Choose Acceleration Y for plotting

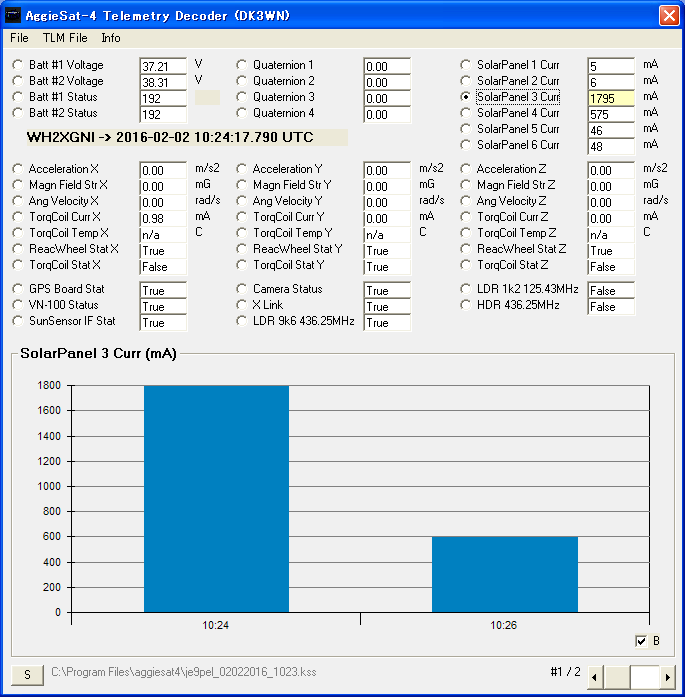[x=242, y=169]
